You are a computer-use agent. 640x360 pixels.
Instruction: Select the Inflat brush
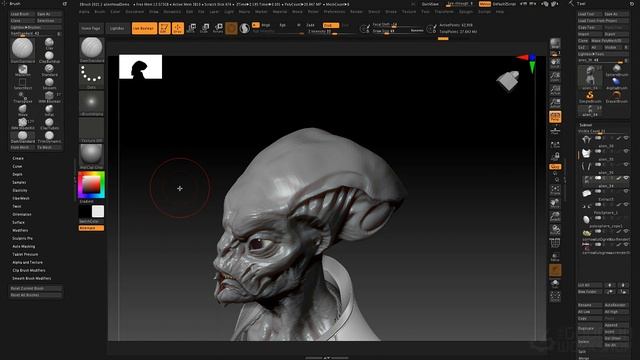click(x=49, y=110)
